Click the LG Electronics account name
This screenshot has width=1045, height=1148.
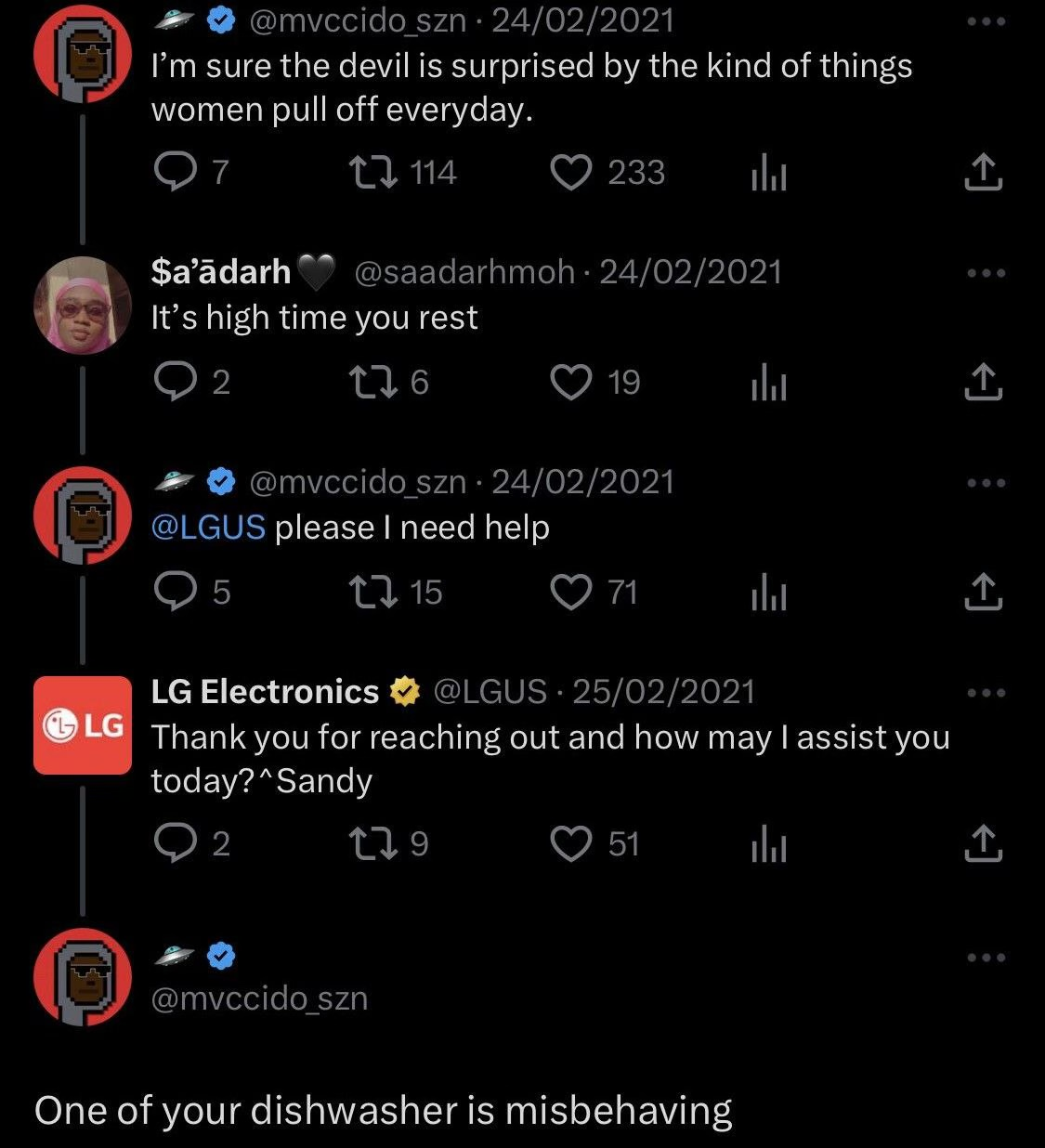(265, 692)
